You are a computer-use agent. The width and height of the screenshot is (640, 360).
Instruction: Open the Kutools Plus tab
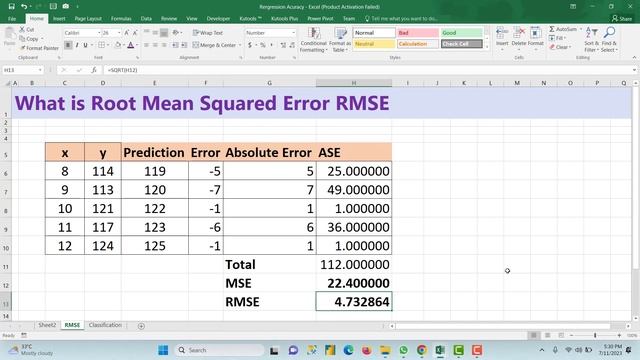pyautogui.click(x=284, y=19)
